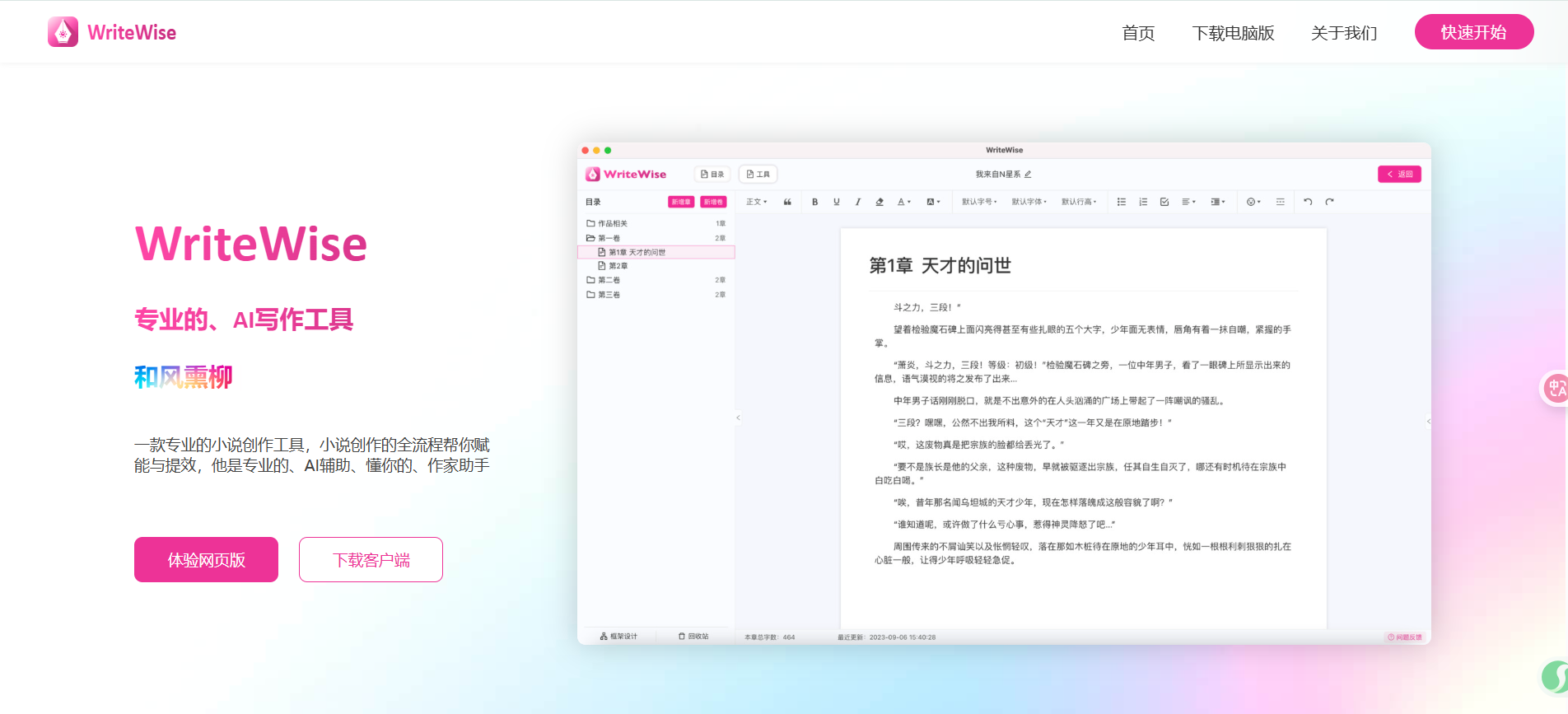Image resolution: width=1568 pixels, height=714 pixels.
Task: Click the 专业的、AI写作工具 heading
Action: coord(244,320)
